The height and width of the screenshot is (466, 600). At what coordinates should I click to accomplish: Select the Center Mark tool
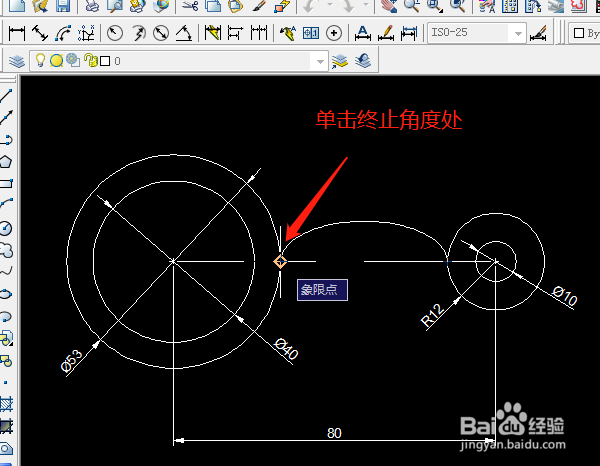(334, 33)
